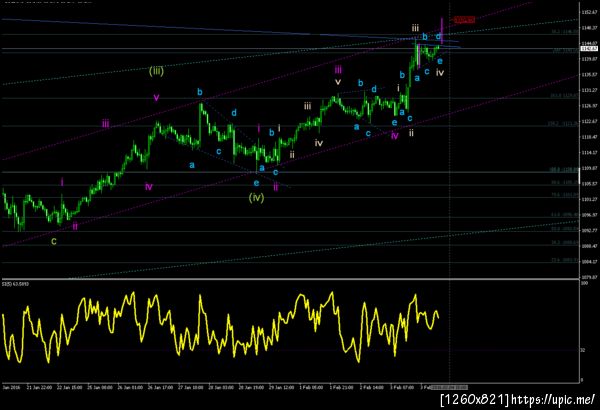Click the 1131.27 price axis value
This screenshot has height=410, width=600.
589,90
